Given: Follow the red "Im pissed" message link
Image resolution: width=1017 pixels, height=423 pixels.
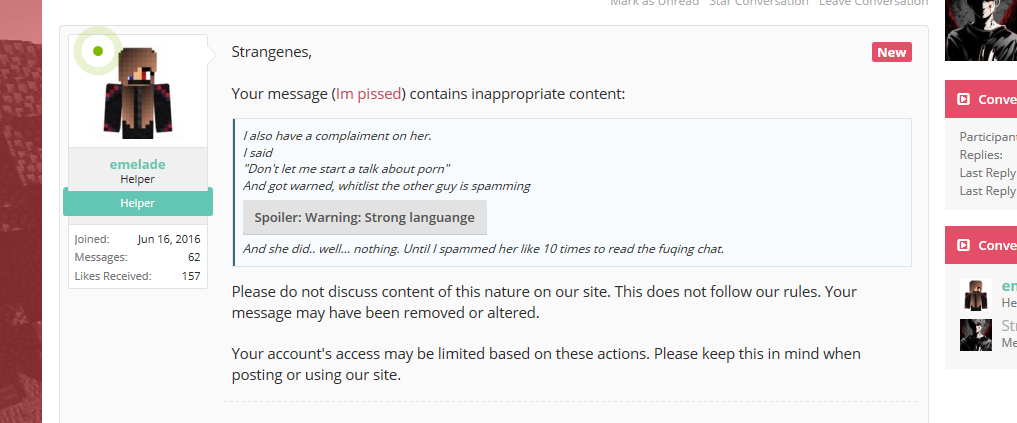Looking at the screenshot, I should pyautogui.click(x=368, y=94).
